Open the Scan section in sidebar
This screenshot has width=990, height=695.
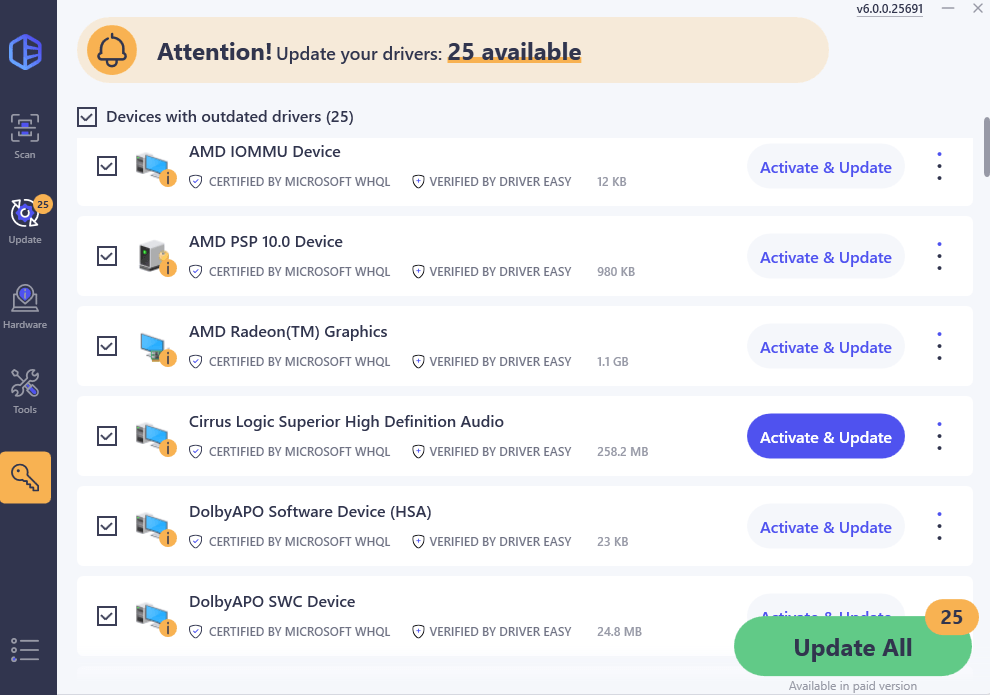[25, 135]
